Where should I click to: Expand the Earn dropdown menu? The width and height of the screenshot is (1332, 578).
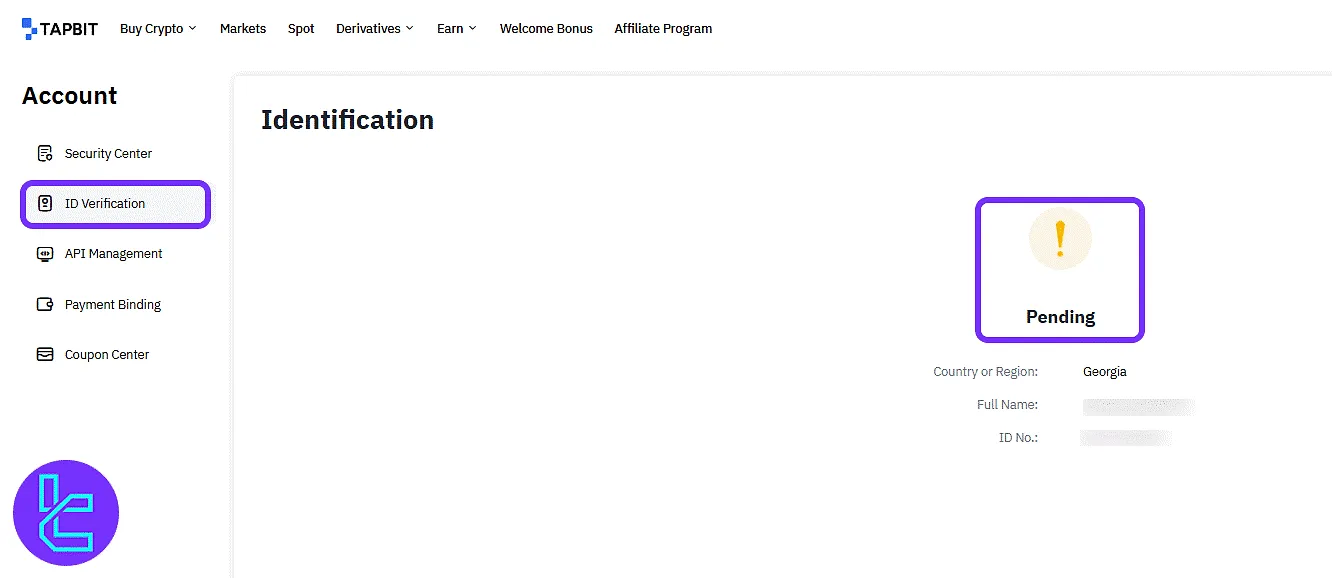457,29
